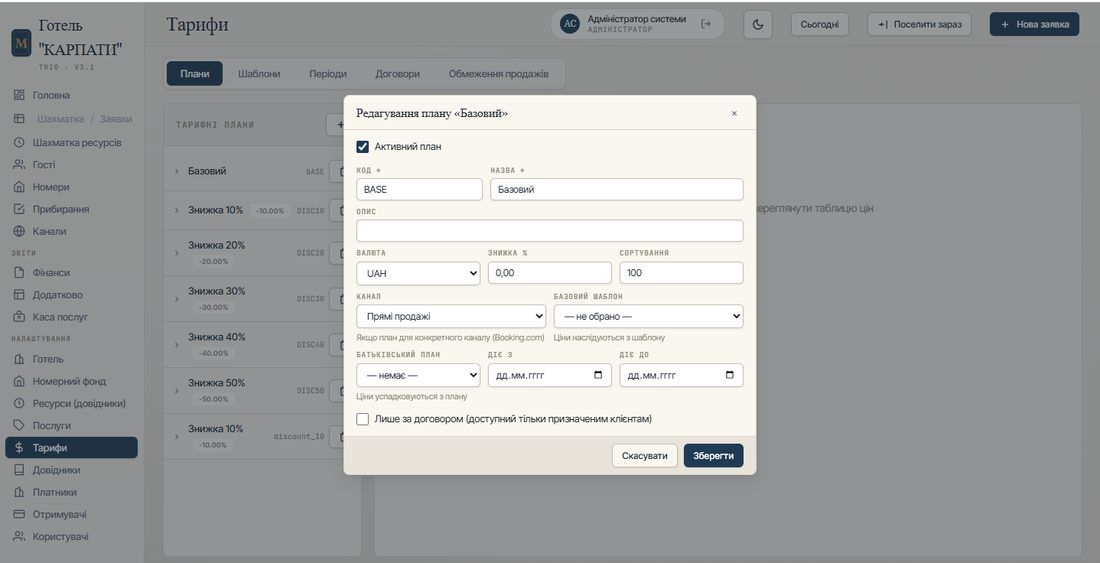Select the Прибирання checklist icon
Viewport: 1100px width, 563px height.
pyautogui.click(x=20, y=209)
